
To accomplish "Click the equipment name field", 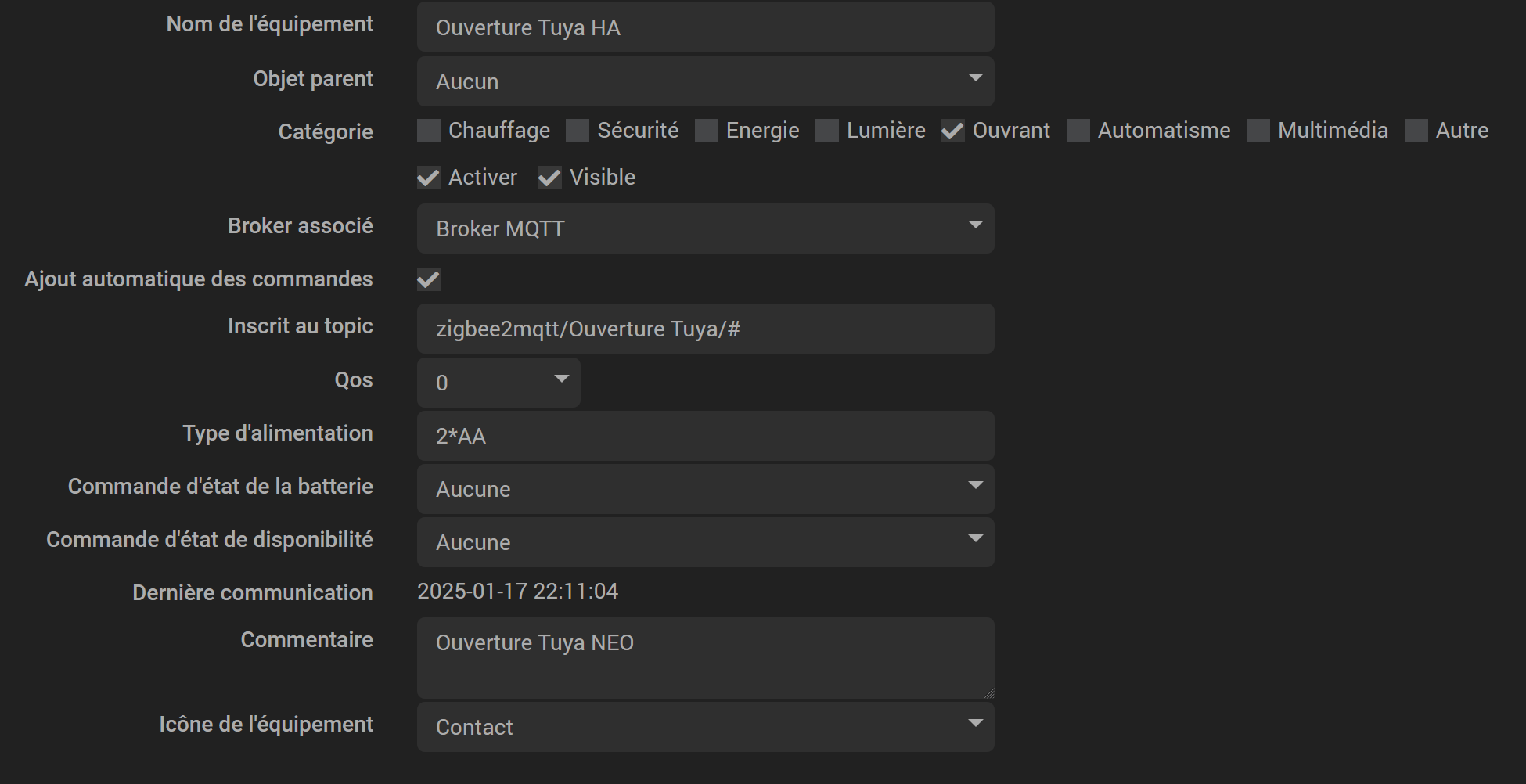I will tap(704, 27).
